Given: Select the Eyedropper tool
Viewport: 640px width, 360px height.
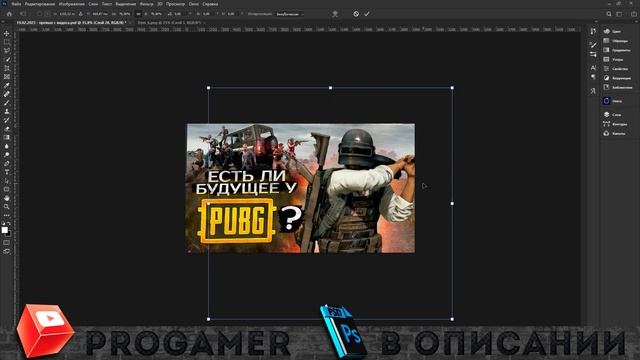Looking at the screenshot, I should 7,85.
